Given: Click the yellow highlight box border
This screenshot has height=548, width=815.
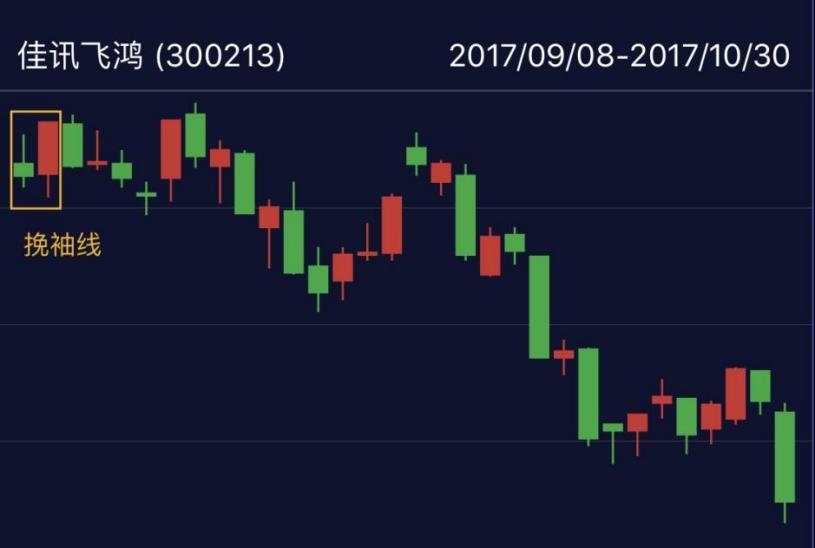Looking at the screenshot, I should 12,160.
